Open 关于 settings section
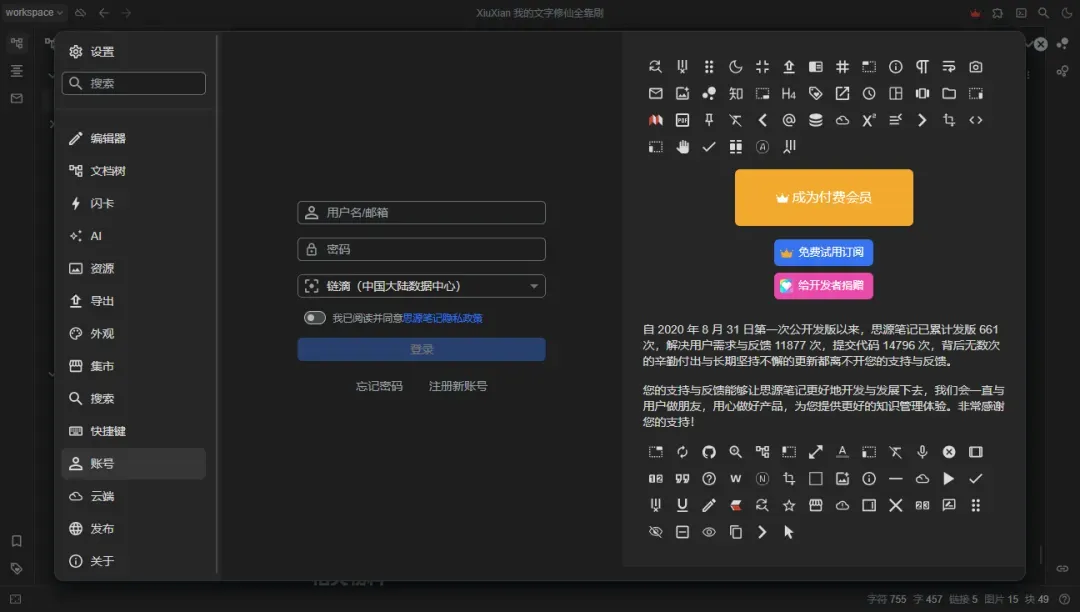Viewport: 1080px width, 612px height. tap(134, 561)
